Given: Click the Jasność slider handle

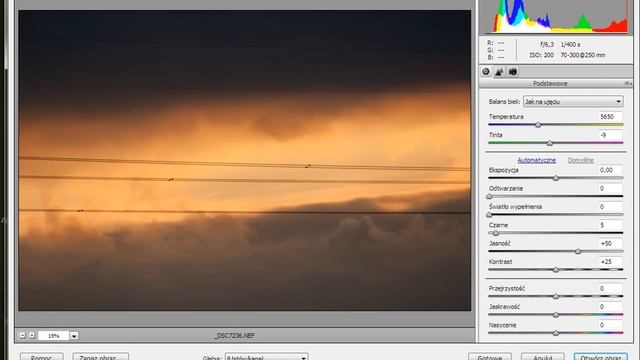Looking at the screenshot, I should pos(578,252).
